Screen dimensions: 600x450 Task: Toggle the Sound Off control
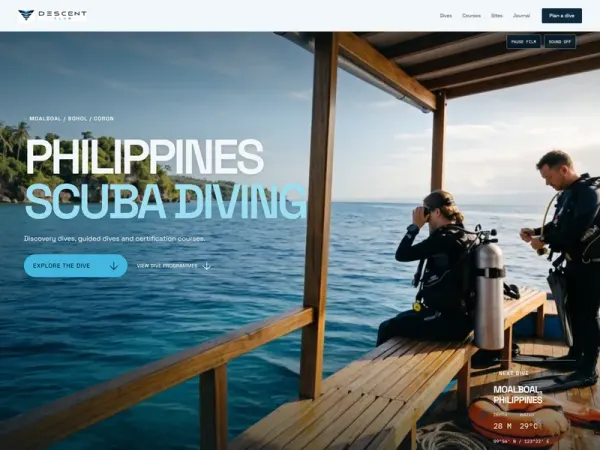point(560,42)
